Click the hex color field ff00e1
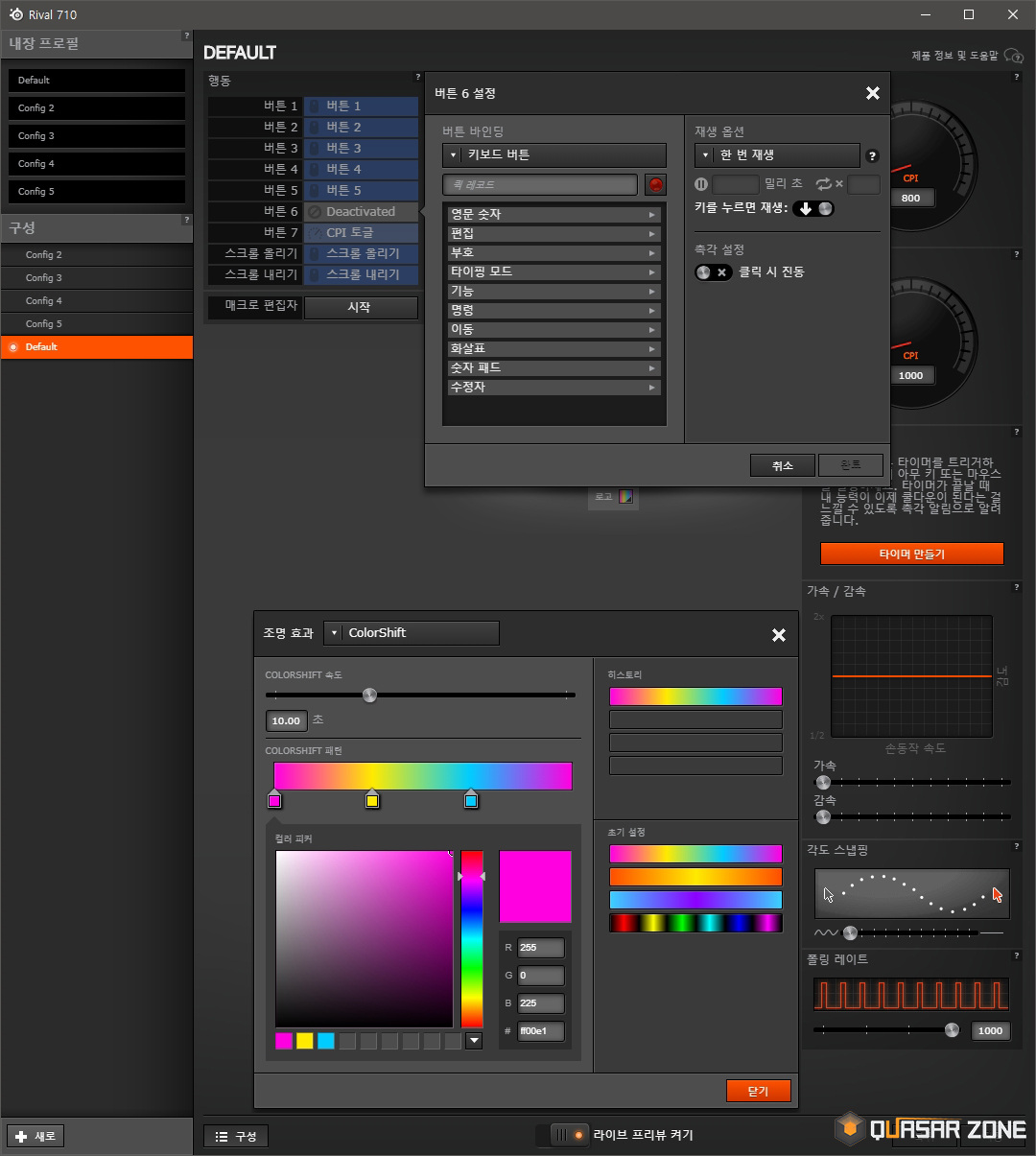The height and width of the screenshot is (1156, 1036). pos(541,1031)
